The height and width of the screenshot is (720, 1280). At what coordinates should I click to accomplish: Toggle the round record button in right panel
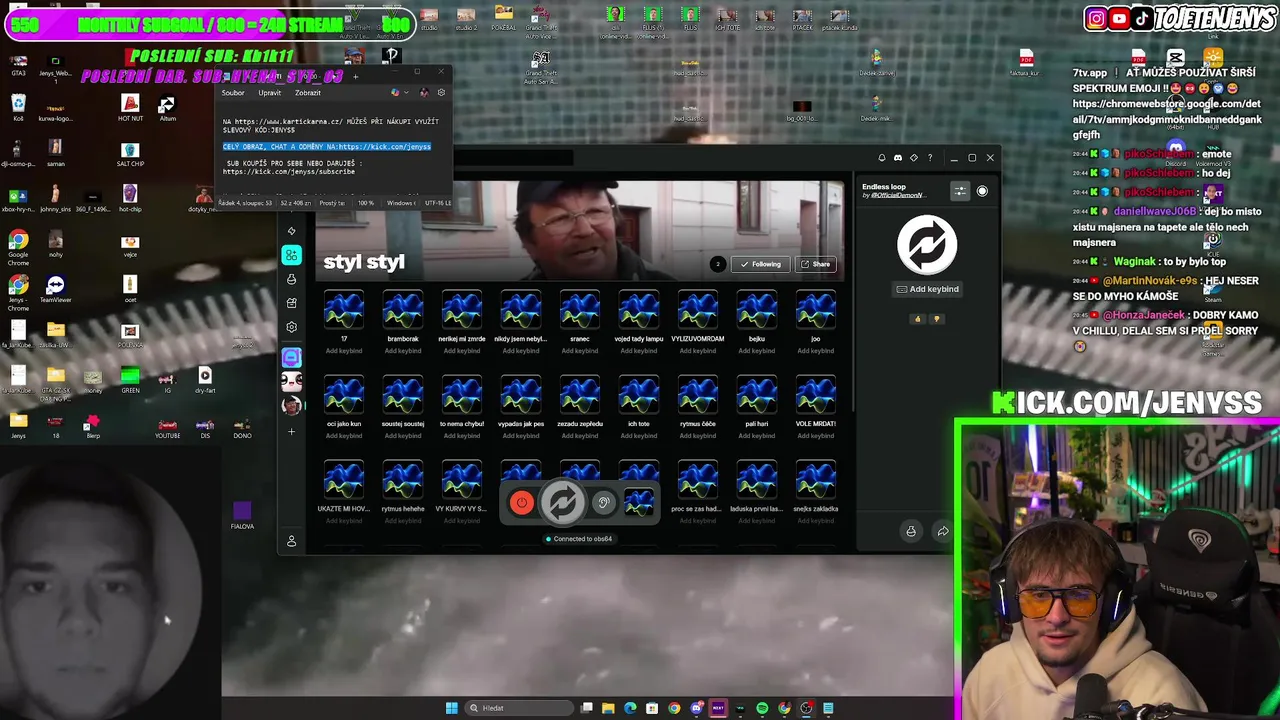(x=982, y=191)
